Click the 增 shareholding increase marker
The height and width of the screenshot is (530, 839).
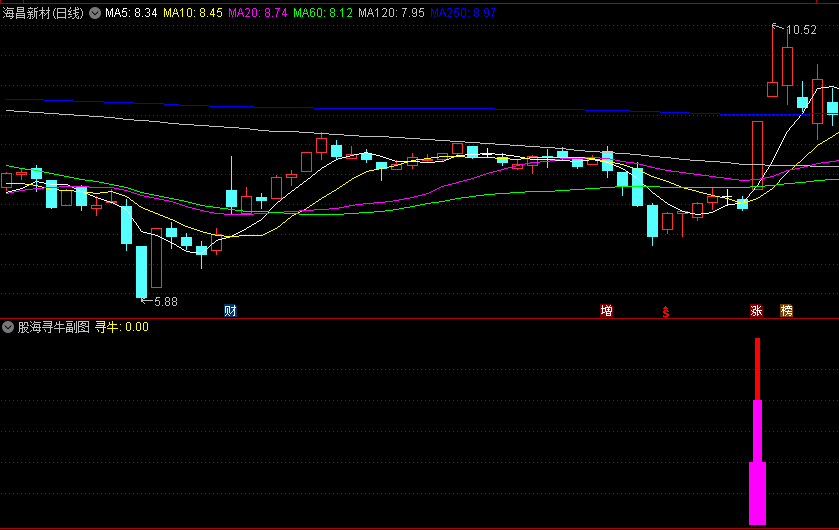pyautogui.click(x=606, y=311)
